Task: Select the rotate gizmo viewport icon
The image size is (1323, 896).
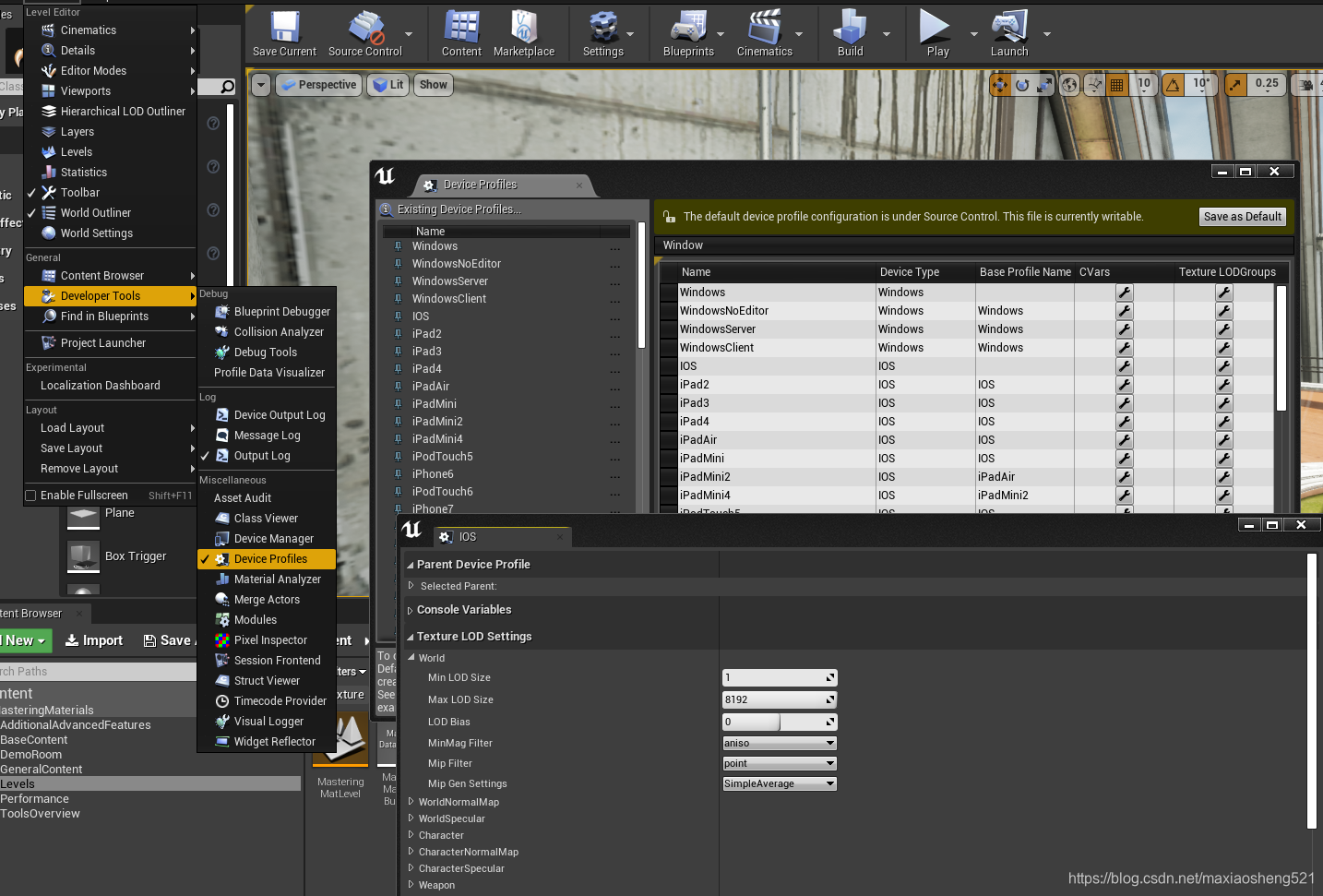Action: click(1022, 85)
